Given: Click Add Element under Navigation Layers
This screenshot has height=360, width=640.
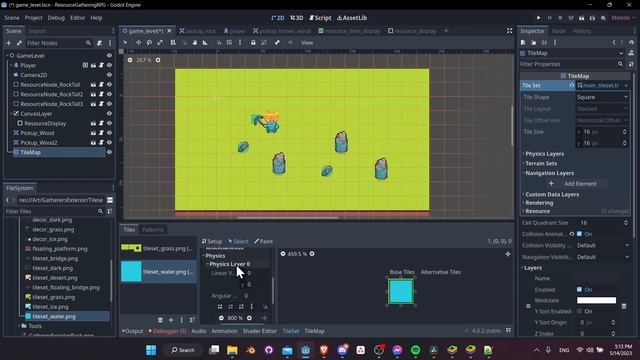Looking at the screenshot, I should [575, 184].
